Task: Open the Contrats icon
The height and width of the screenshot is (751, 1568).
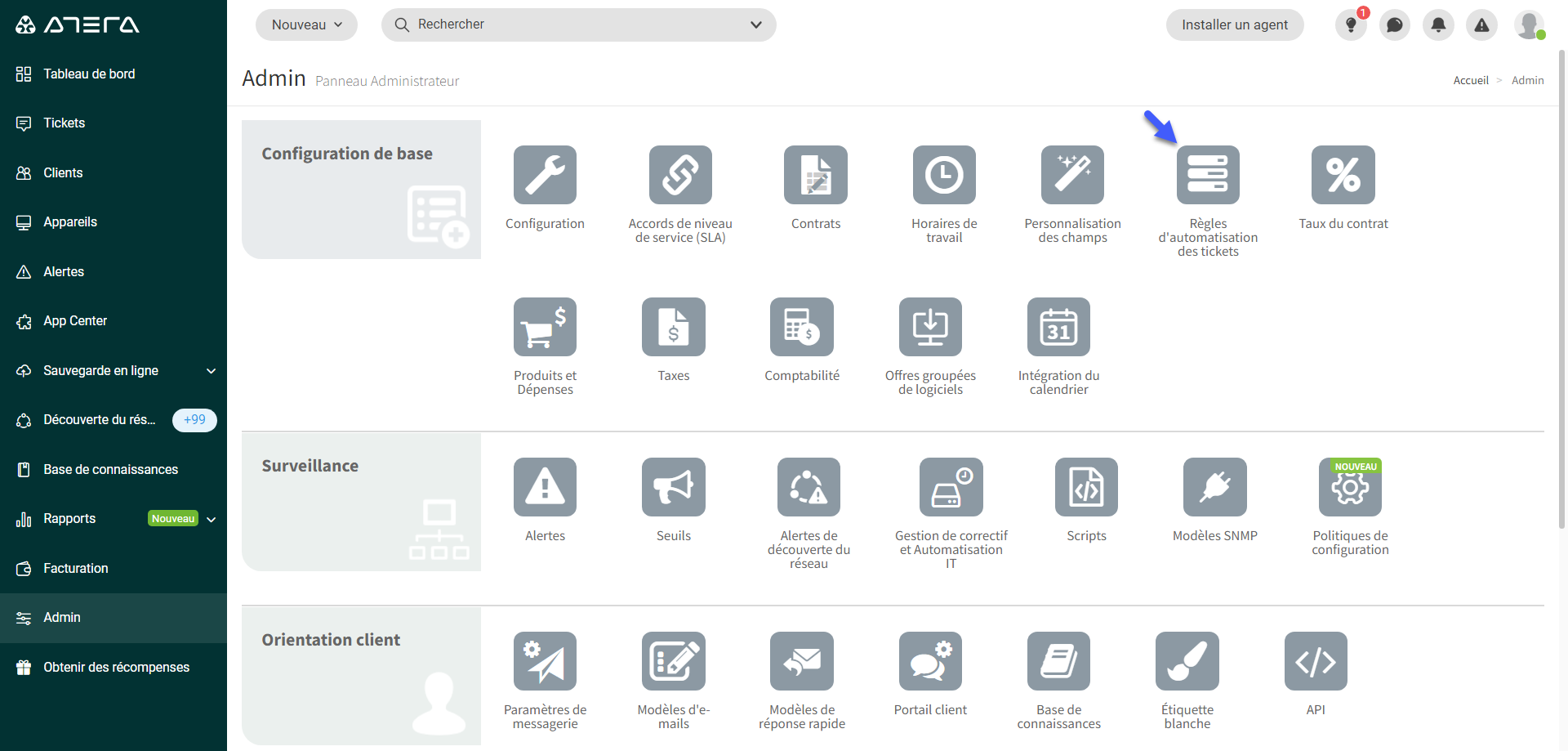Action: pyautogui.click(x=816, y=175)
